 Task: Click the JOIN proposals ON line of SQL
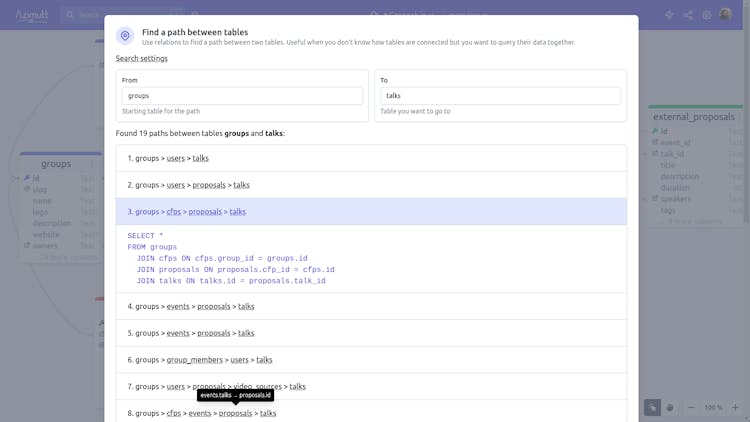click(x=235, y=270)
